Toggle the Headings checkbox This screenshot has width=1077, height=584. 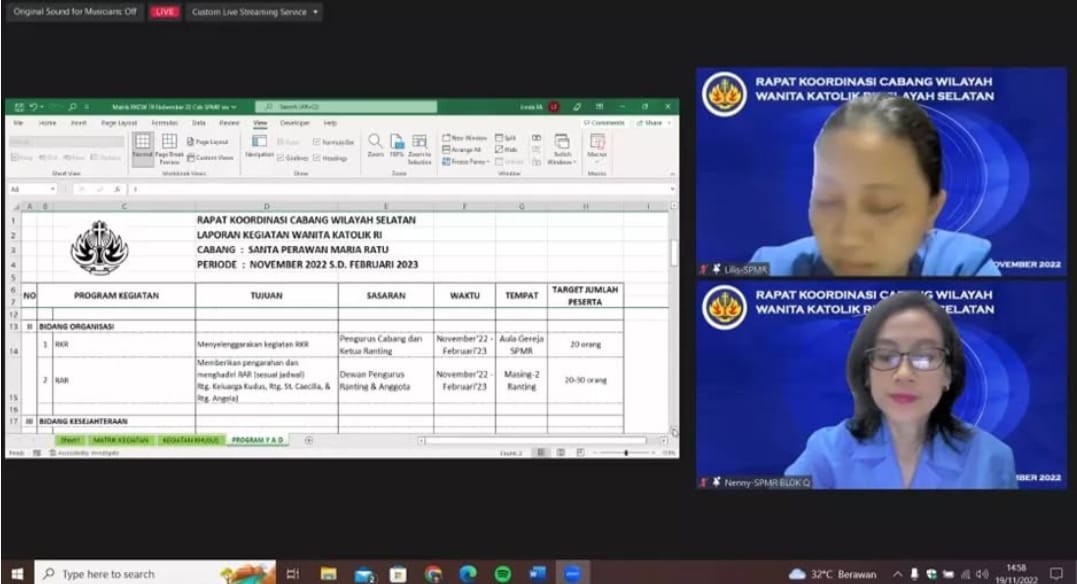332,158
